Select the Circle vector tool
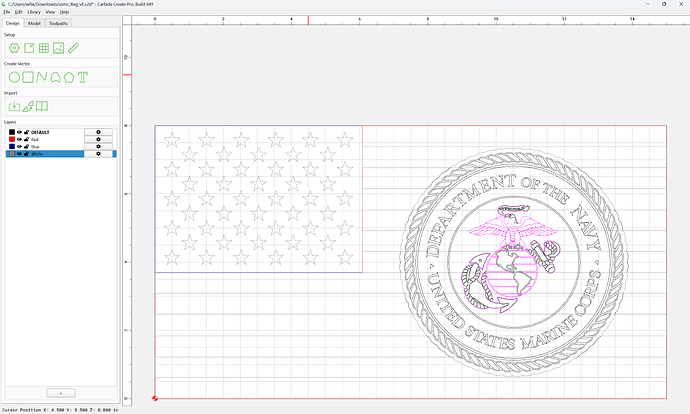 coord(15,77)
